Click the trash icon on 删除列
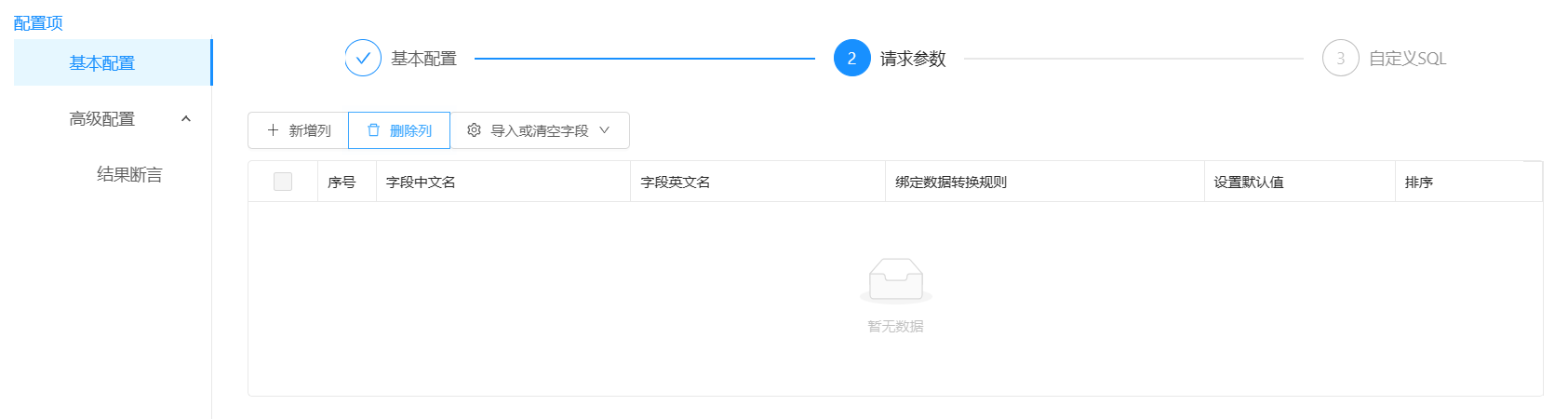 (373, 130)
